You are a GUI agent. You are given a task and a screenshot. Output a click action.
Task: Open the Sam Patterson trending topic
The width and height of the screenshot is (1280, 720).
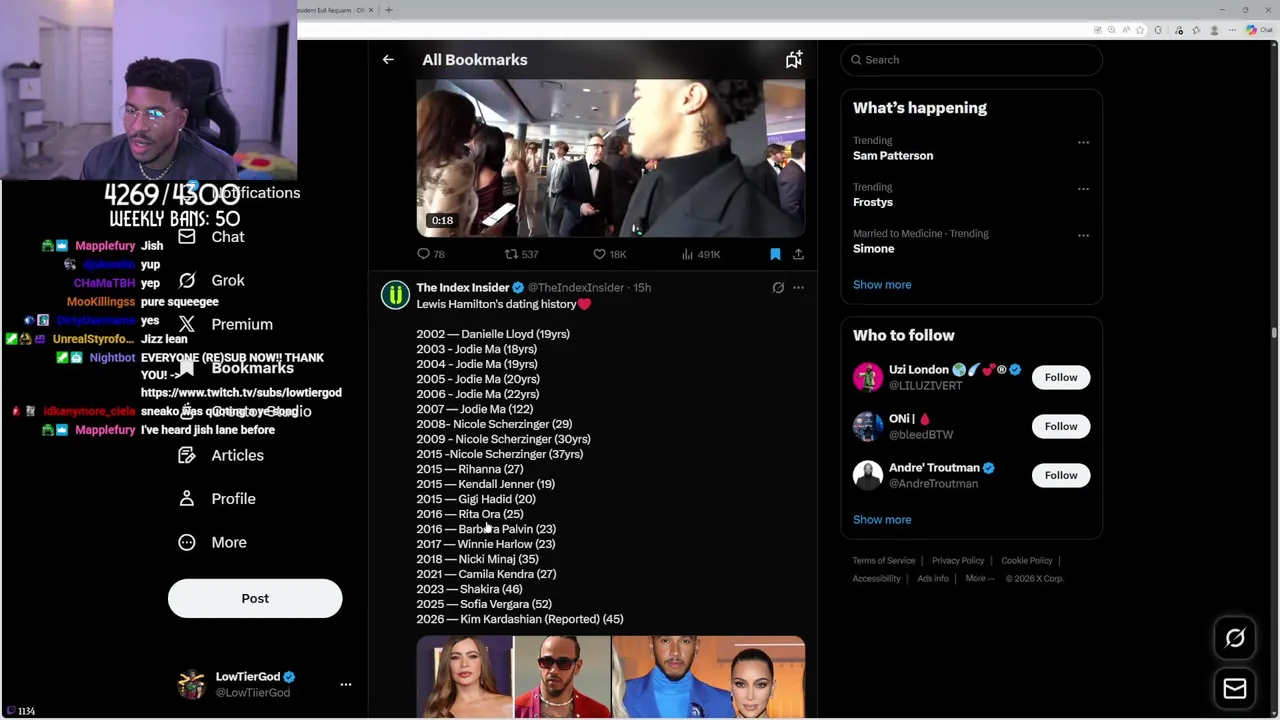tap(893, 156)
